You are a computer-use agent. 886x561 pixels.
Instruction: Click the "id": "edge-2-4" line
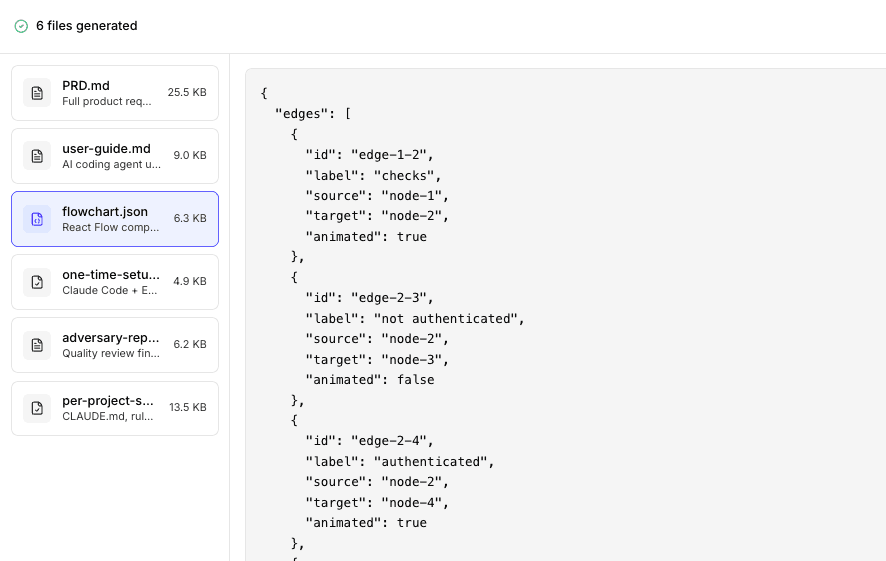[x=370, y=441]
